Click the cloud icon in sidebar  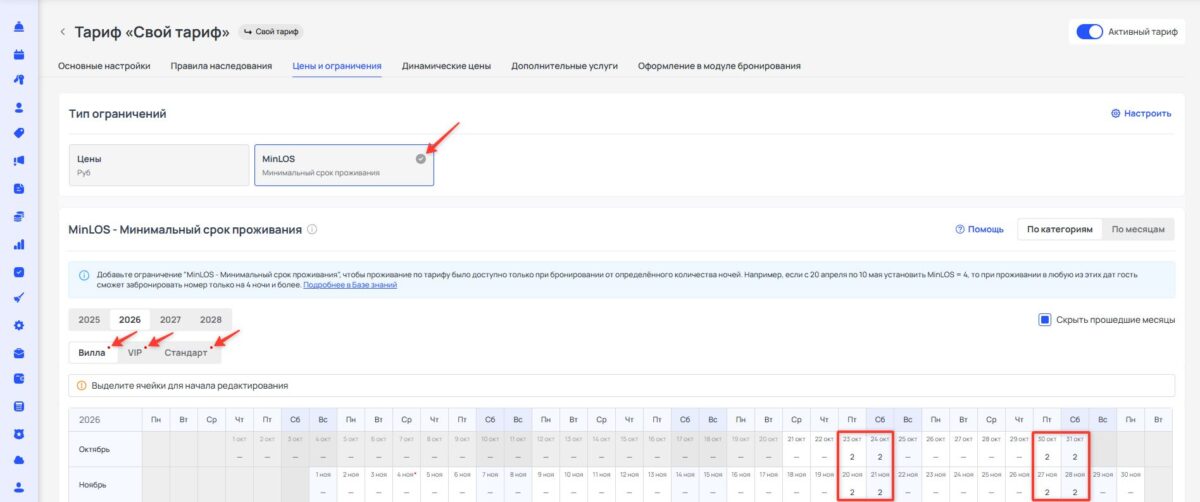click(19, 461)
